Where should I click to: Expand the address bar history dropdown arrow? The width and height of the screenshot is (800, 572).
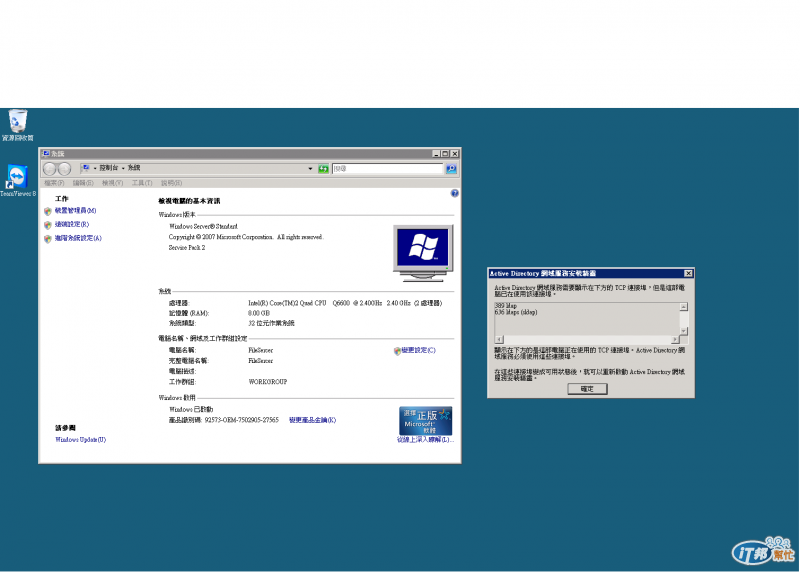(310, 169)
